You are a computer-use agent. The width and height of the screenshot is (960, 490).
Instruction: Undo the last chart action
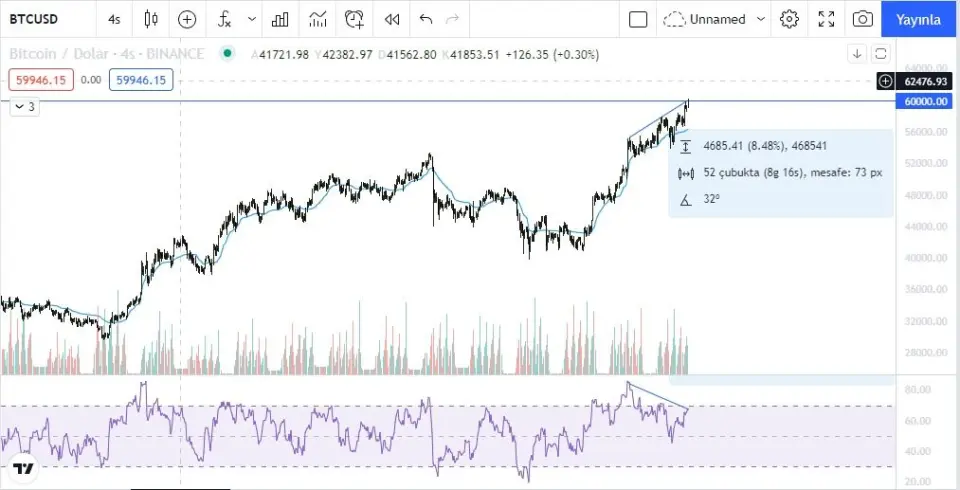click(427, 19)
